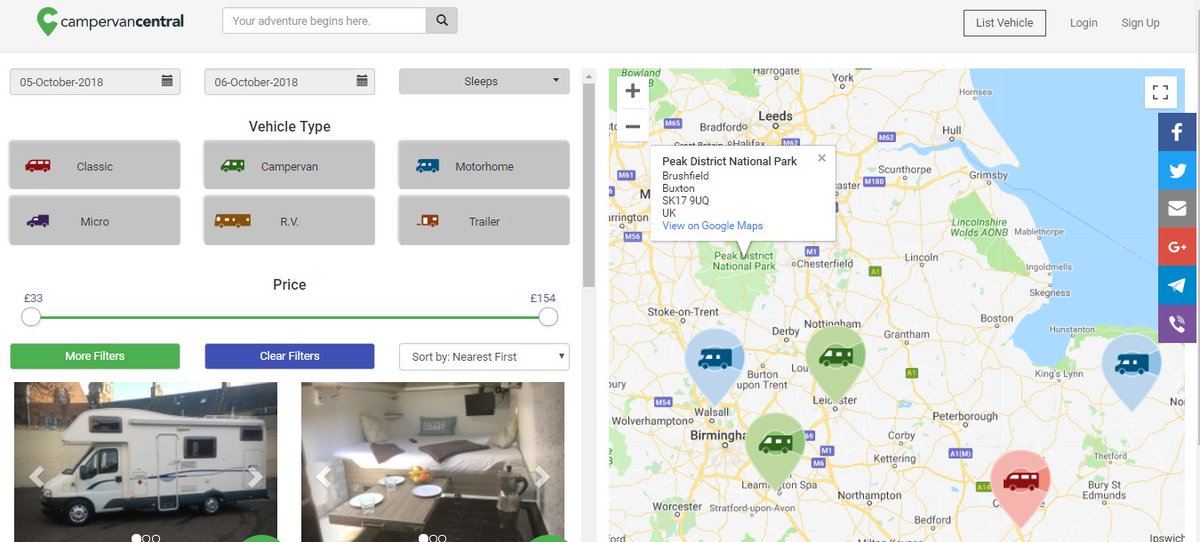Image resolution: width=1200 pixels, height=542 pixels.
Task: Click the £154 maximum price label
Action: pos(543,298)
